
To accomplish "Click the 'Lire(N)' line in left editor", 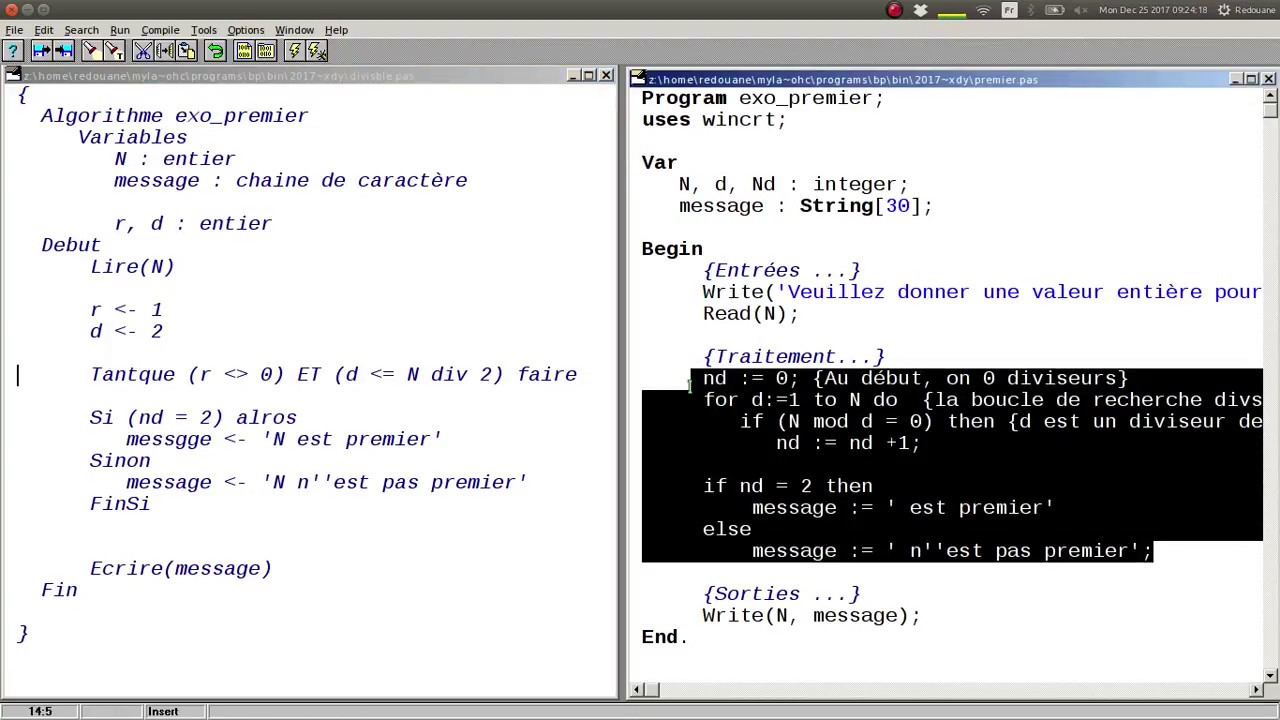I will point(132,267).
